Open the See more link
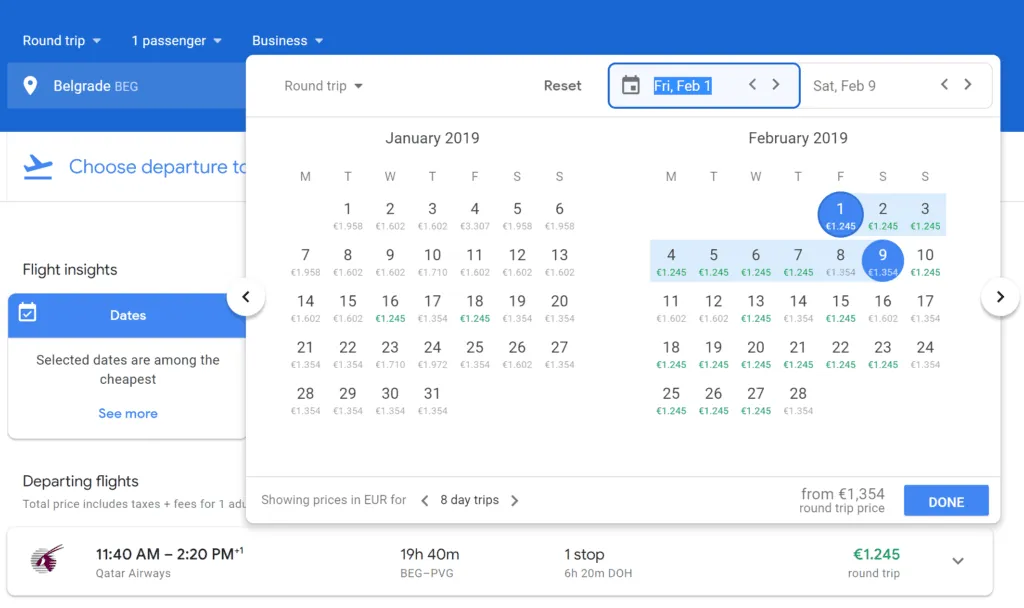The height and width of the screenshot is (608, 1024). 128,413
